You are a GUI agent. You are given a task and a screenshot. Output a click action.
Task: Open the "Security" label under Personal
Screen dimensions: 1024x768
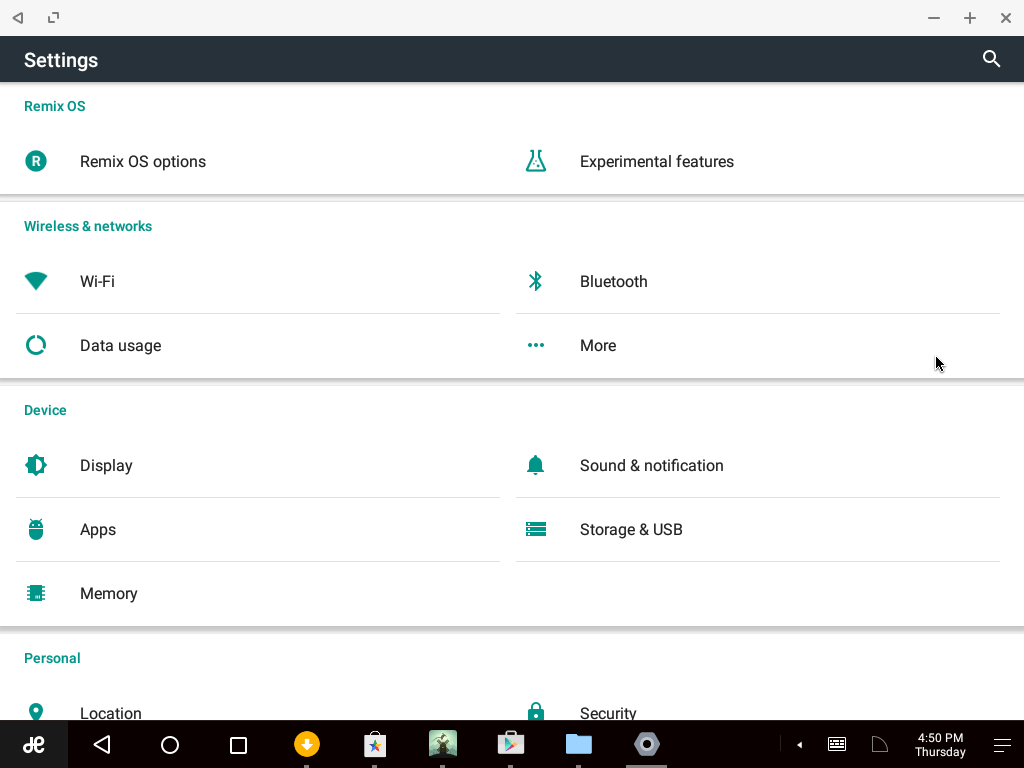click(x=608, y=713)
